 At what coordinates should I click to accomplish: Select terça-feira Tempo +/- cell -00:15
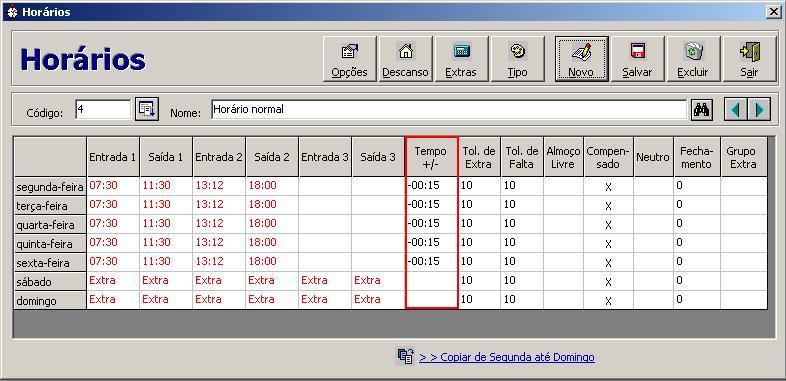coord(431,205)
